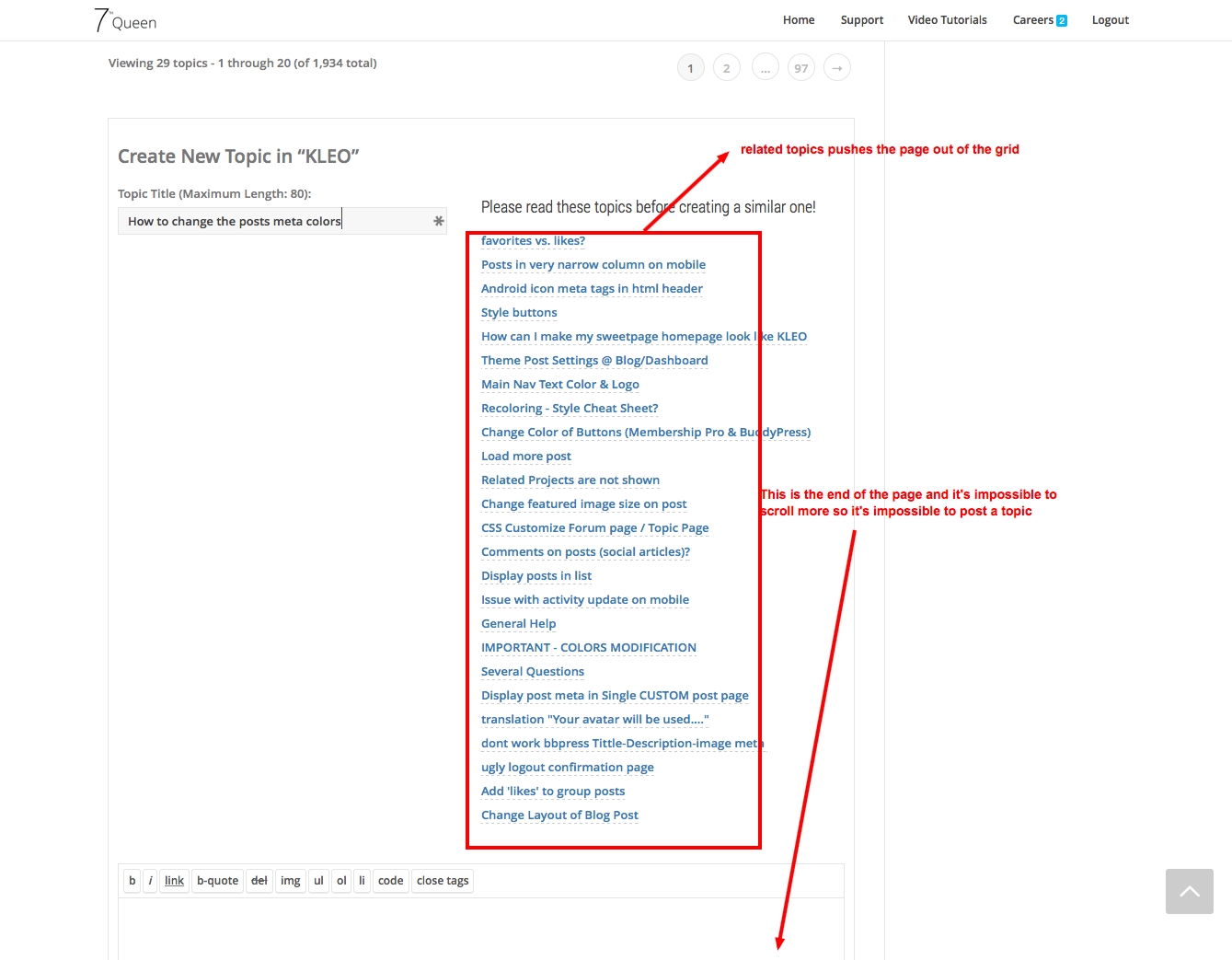The image size is (1232, 960).
Task: Open "IMPORTANT - COLORS MODIFICATION" topic link
Action: (588, 648)
